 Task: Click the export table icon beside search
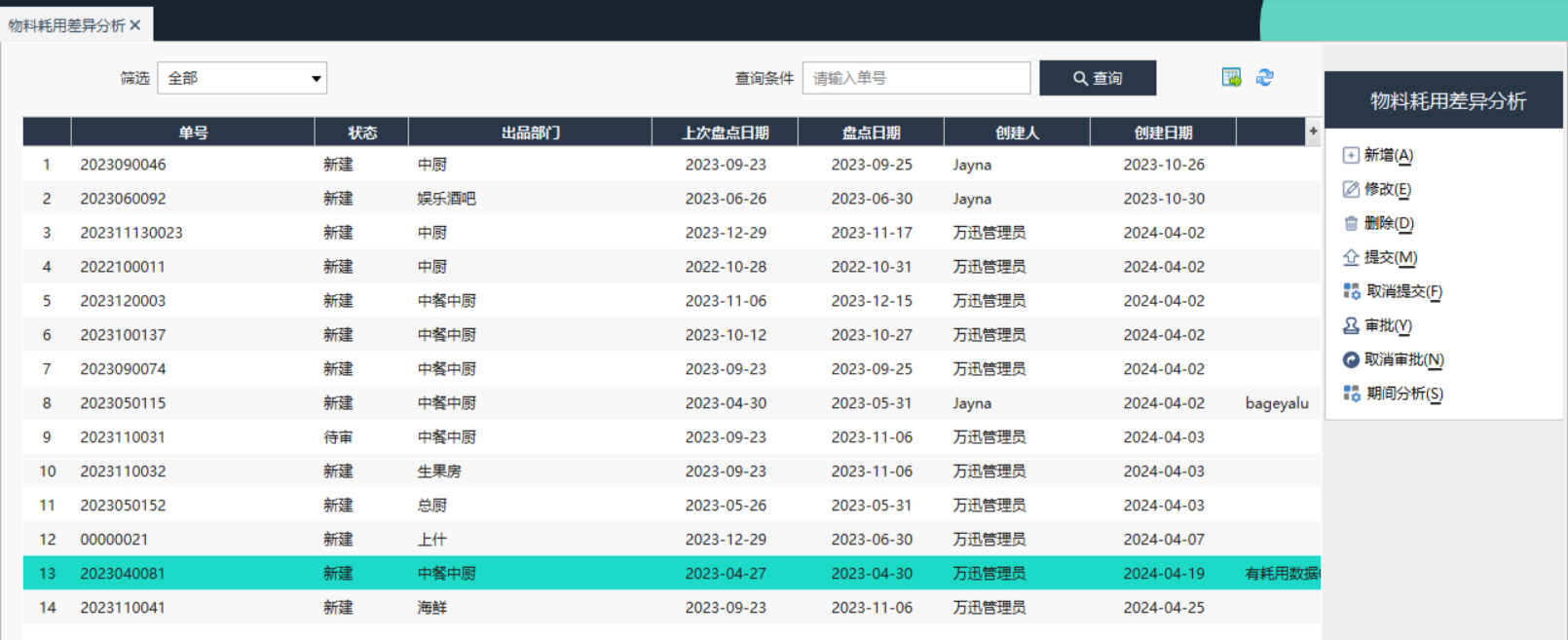1231,78
